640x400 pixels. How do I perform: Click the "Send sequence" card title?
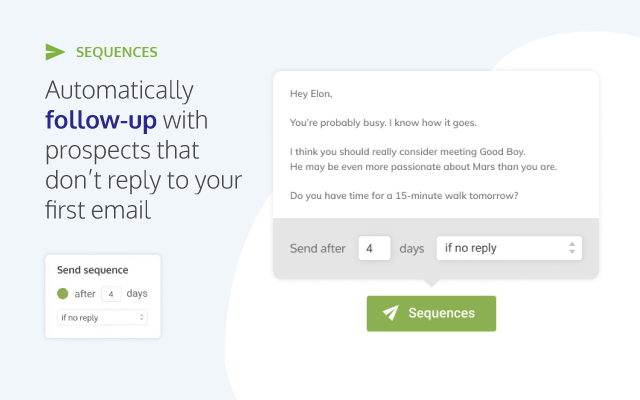click(93, 270)
